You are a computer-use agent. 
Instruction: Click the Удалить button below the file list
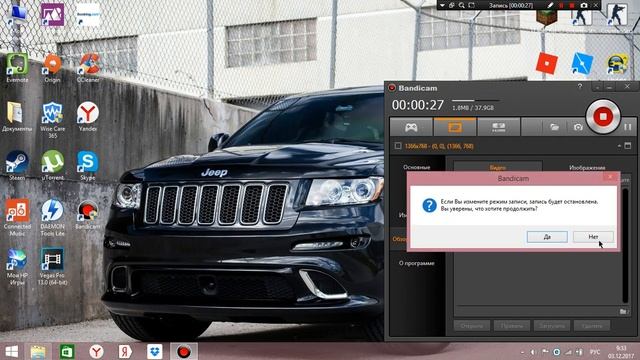click(592, 326)
